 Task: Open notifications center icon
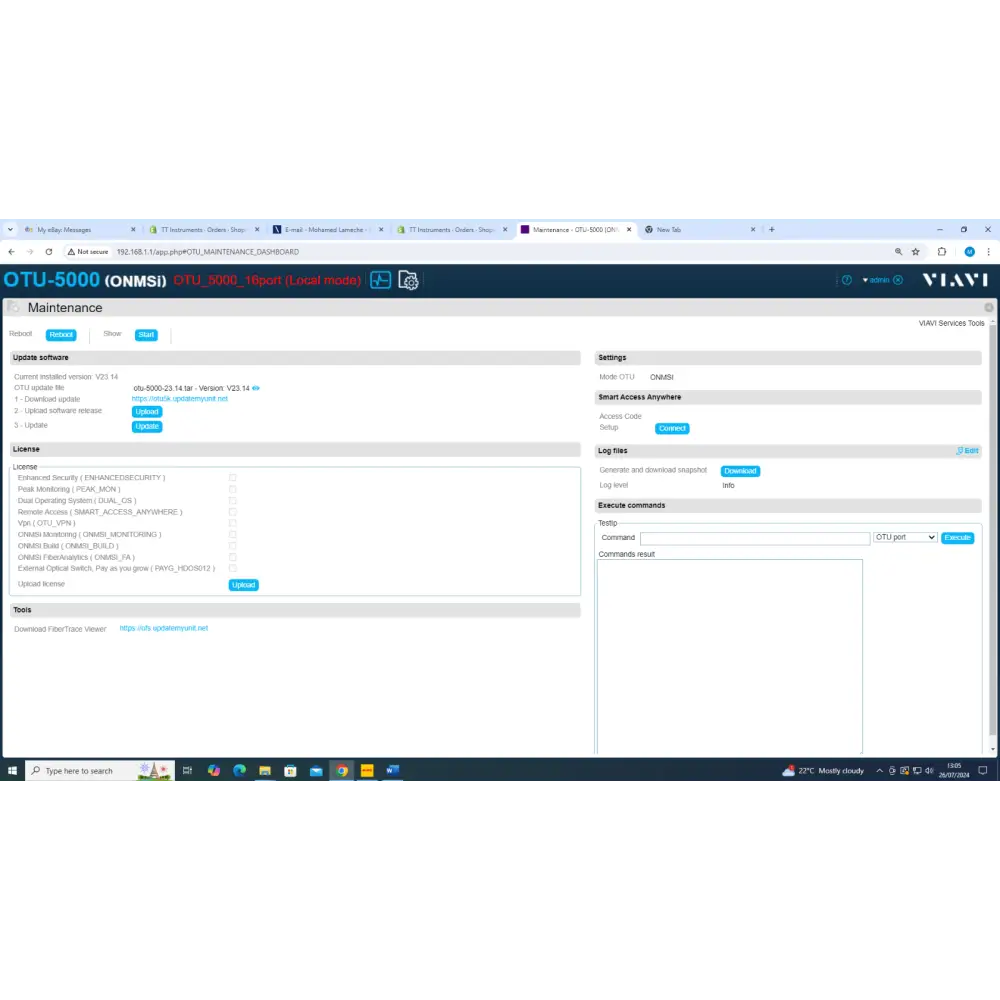[983, 770]
